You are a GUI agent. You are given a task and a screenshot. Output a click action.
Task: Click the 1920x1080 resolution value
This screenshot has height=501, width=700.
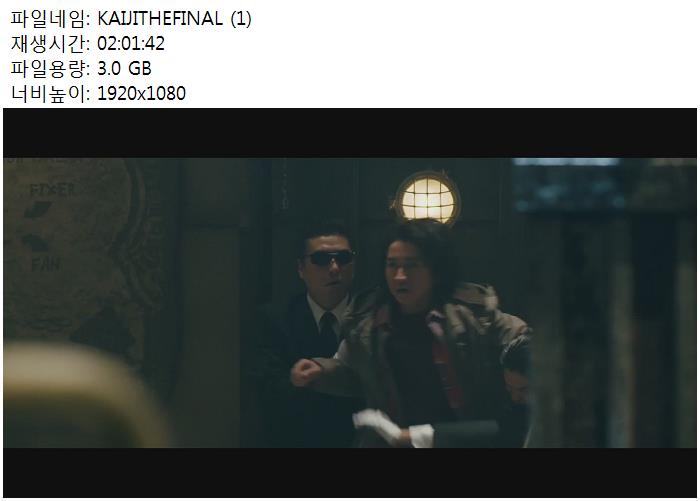141,94
